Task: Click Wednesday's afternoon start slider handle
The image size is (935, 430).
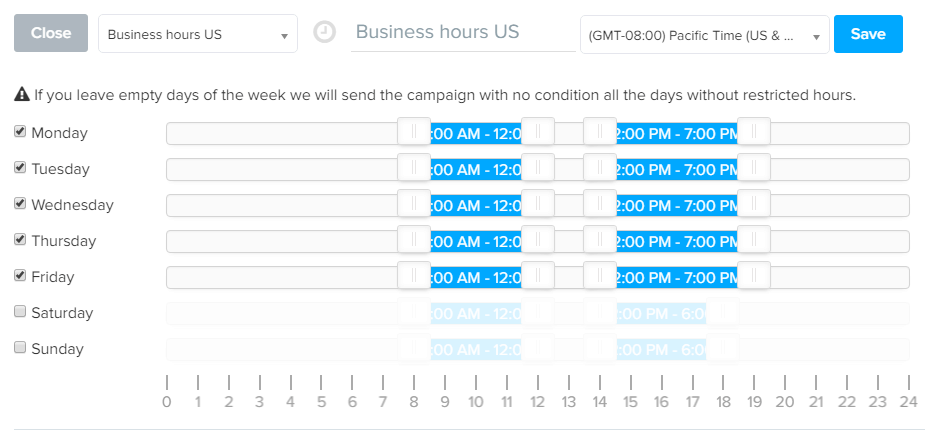Action: click(x=600, y=204)
